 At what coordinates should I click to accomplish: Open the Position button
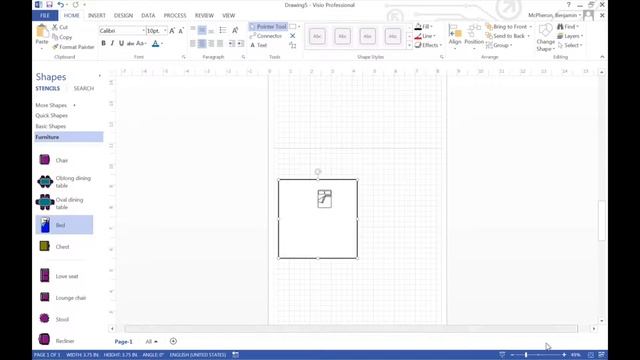pos(474,37)
